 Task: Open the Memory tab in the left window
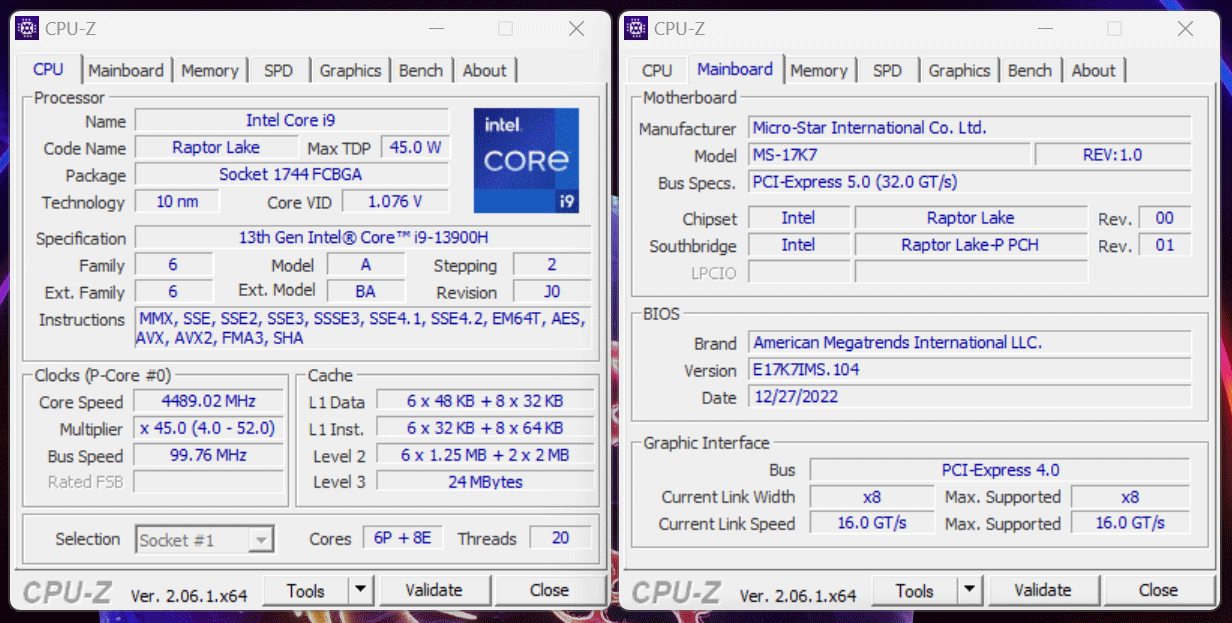[210, 71]
